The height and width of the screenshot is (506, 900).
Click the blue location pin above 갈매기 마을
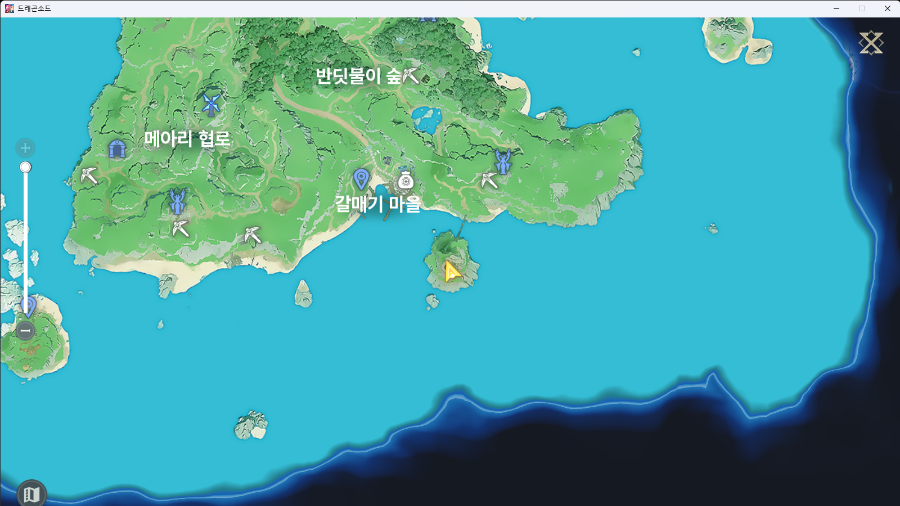click(x=362, y=179)
